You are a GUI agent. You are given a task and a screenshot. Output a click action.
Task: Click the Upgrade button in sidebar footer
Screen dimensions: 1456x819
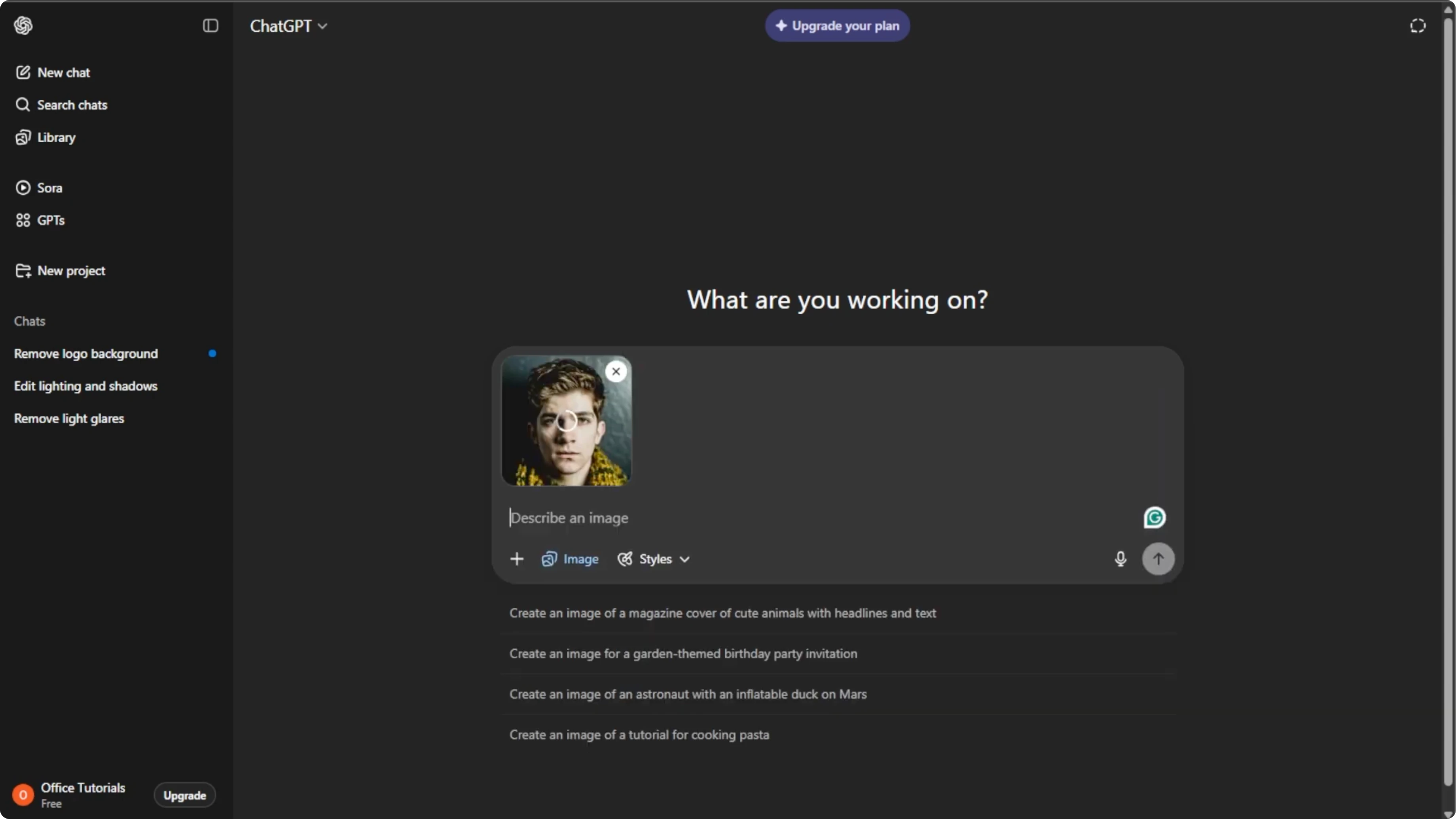pos(185,795)
